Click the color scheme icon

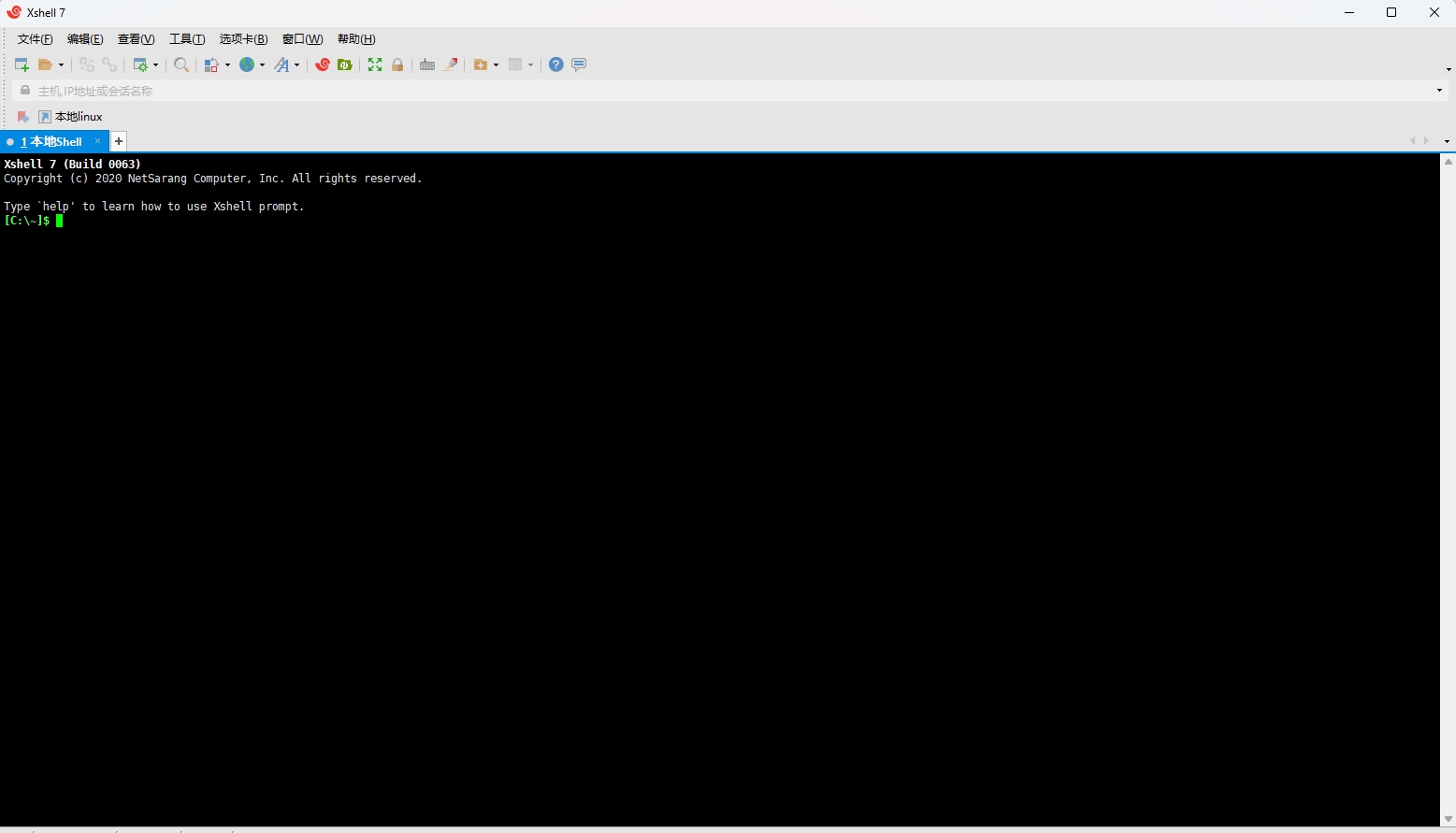211,65
